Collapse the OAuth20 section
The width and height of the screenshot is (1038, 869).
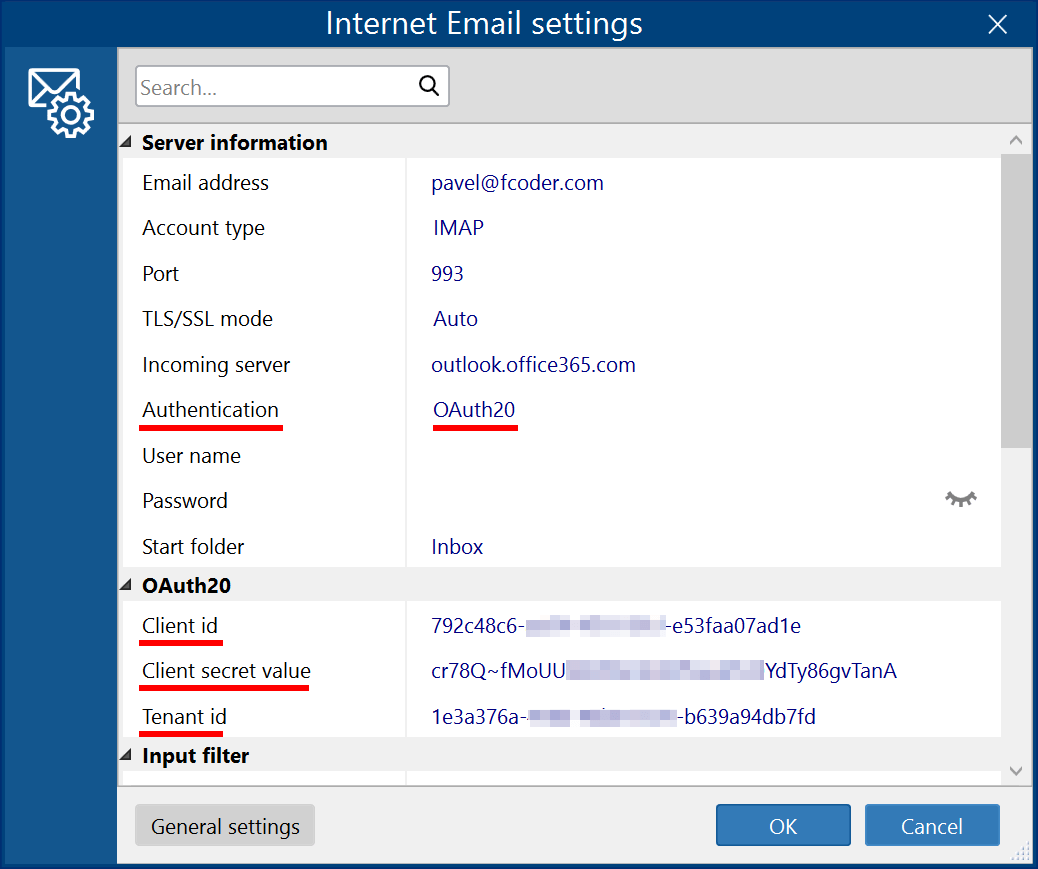pyautogui.click(x=125, y=585)
